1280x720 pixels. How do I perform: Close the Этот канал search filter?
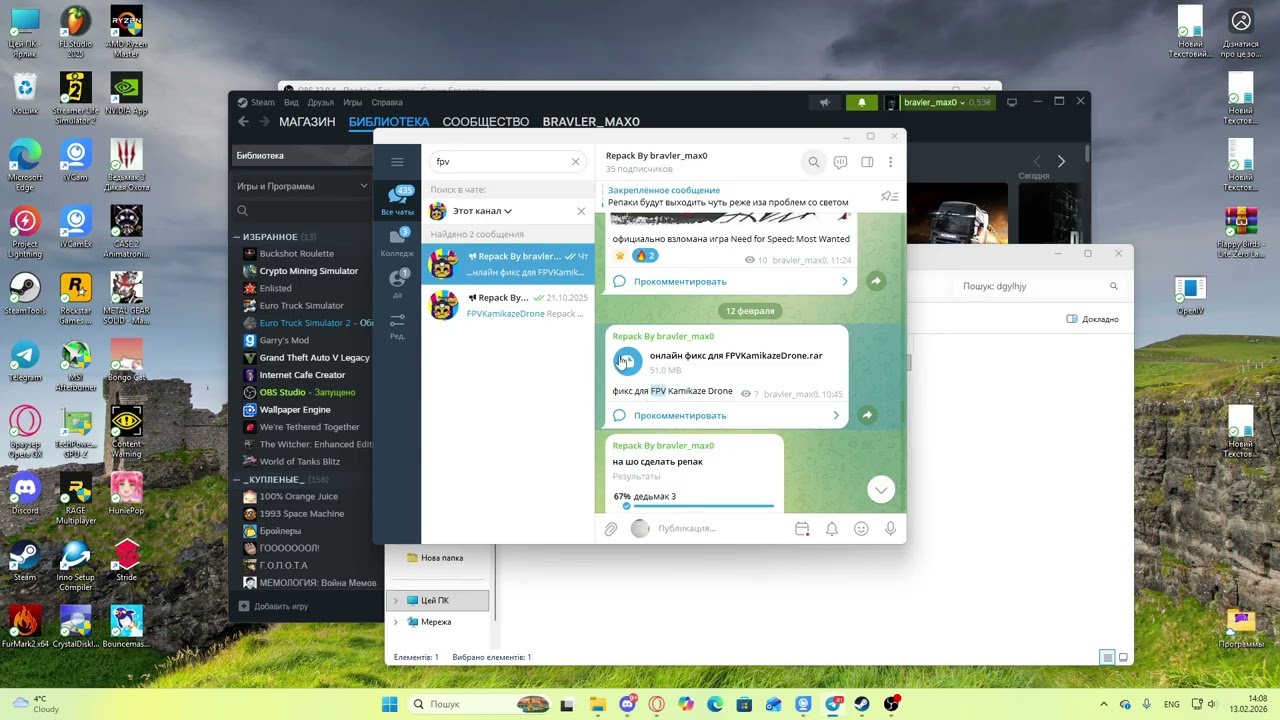click(581, 211)
